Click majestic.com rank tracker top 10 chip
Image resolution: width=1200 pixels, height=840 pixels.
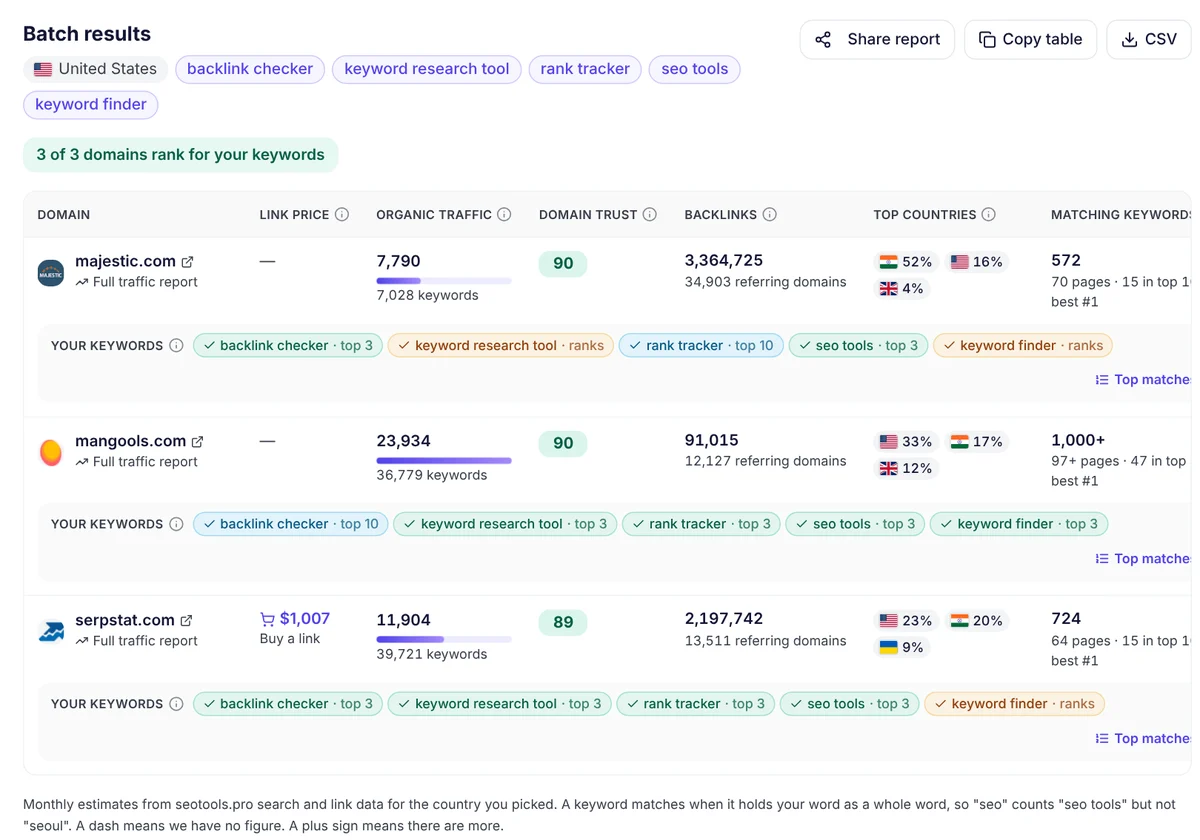[701, 346]
